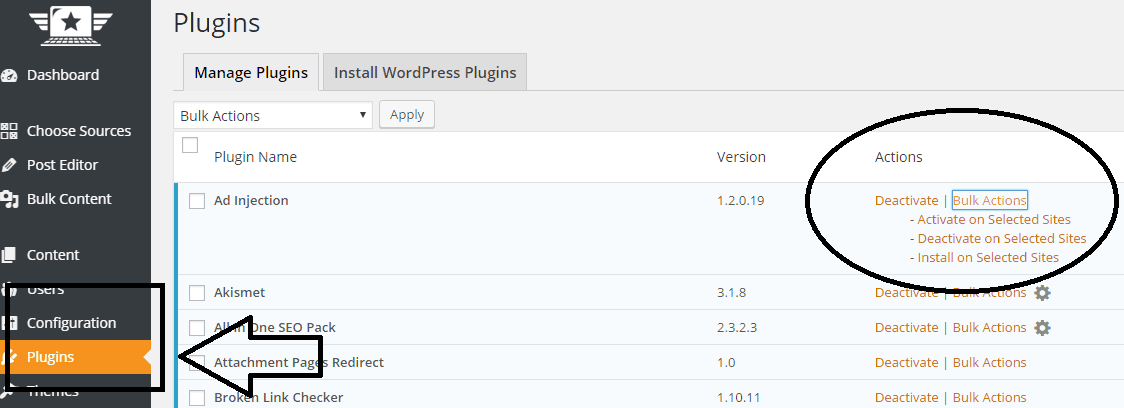Open Configuration in the sidebar
Image resolution: width=1124 pixels, height=408 pixels.
point(71,323)
